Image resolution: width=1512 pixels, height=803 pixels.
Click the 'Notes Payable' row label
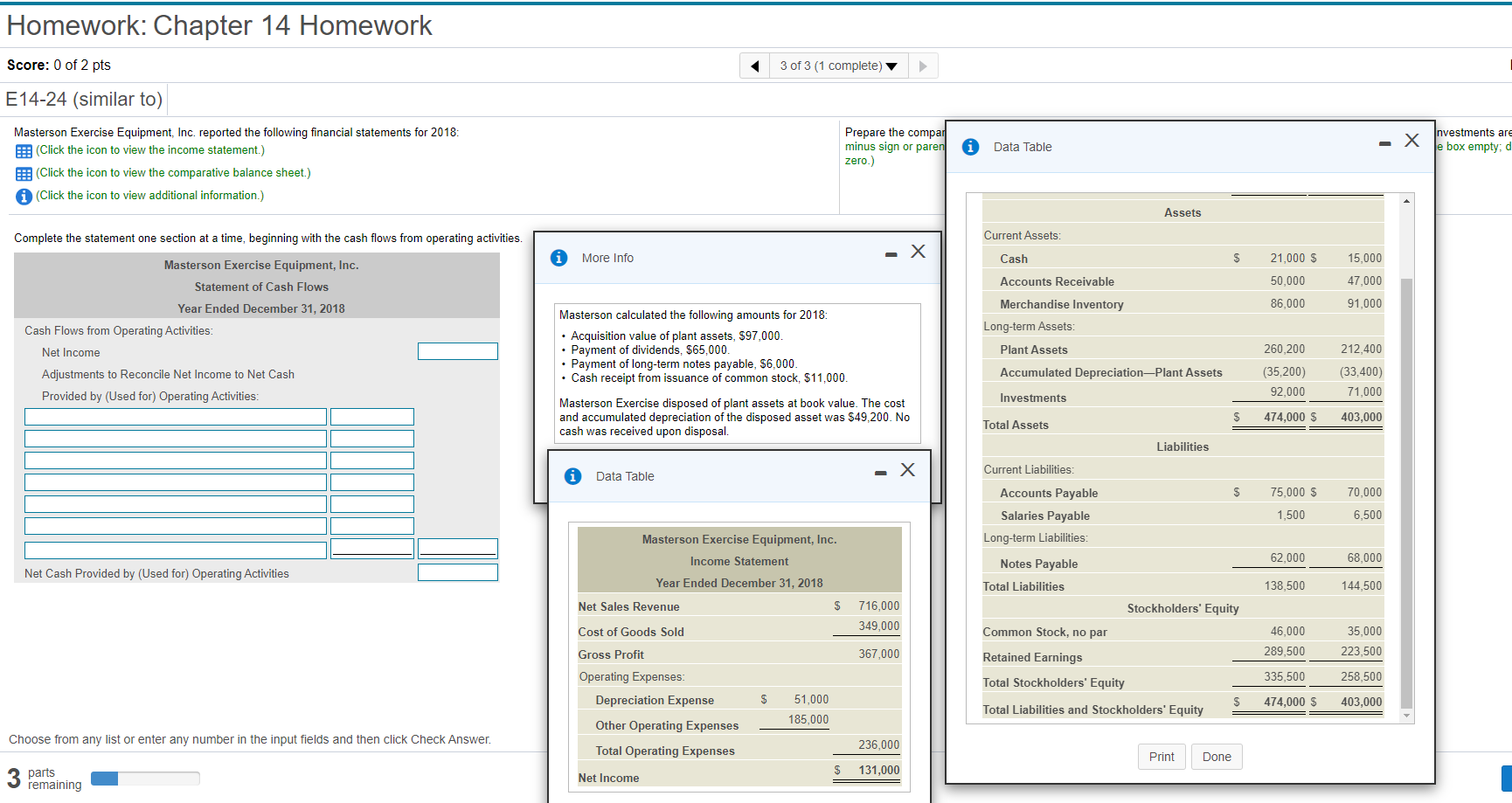(x=1038, y=564)
